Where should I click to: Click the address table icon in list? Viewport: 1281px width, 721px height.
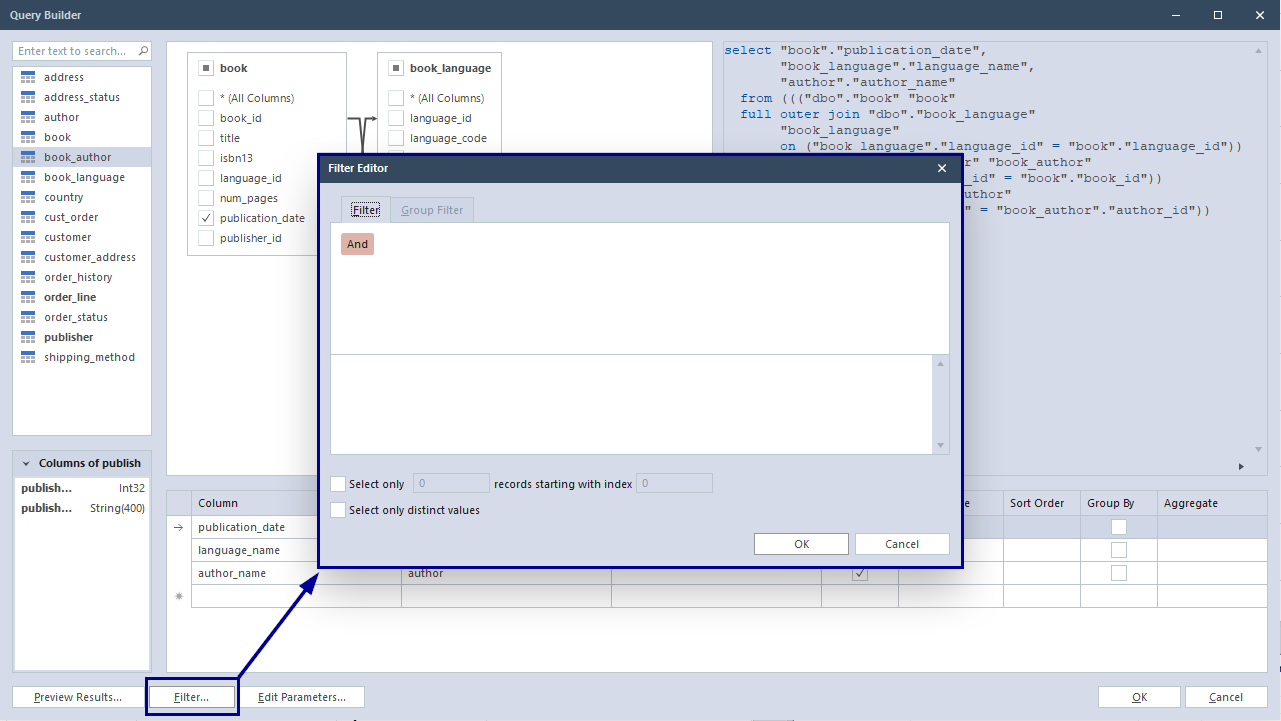click(x=28, y=77)
